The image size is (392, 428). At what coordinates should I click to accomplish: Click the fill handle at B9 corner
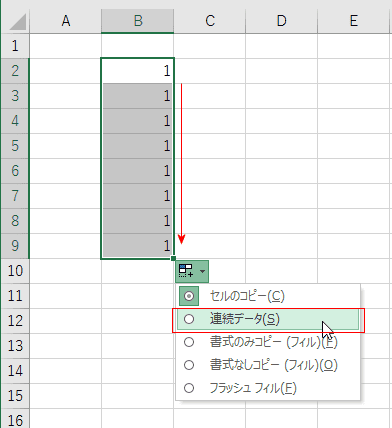click(x=173, y=258)
